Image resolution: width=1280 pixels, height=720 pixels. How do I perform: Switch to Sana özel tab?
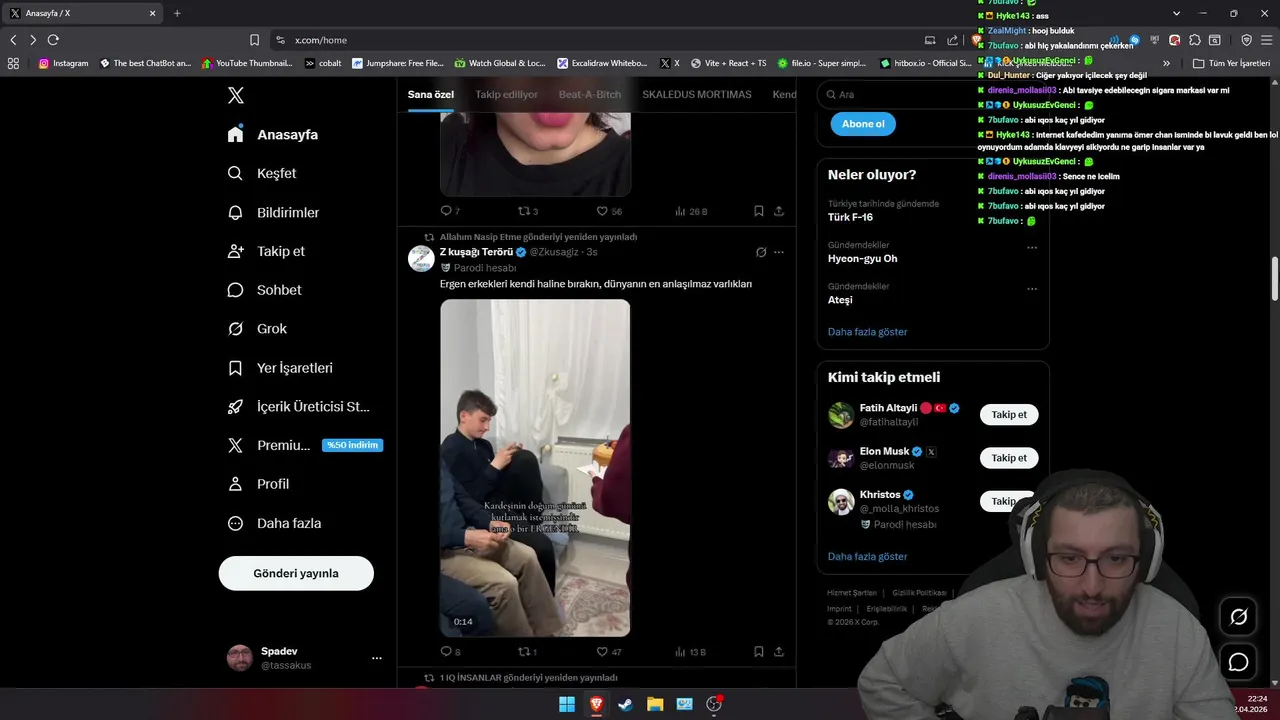click(431, 94)
